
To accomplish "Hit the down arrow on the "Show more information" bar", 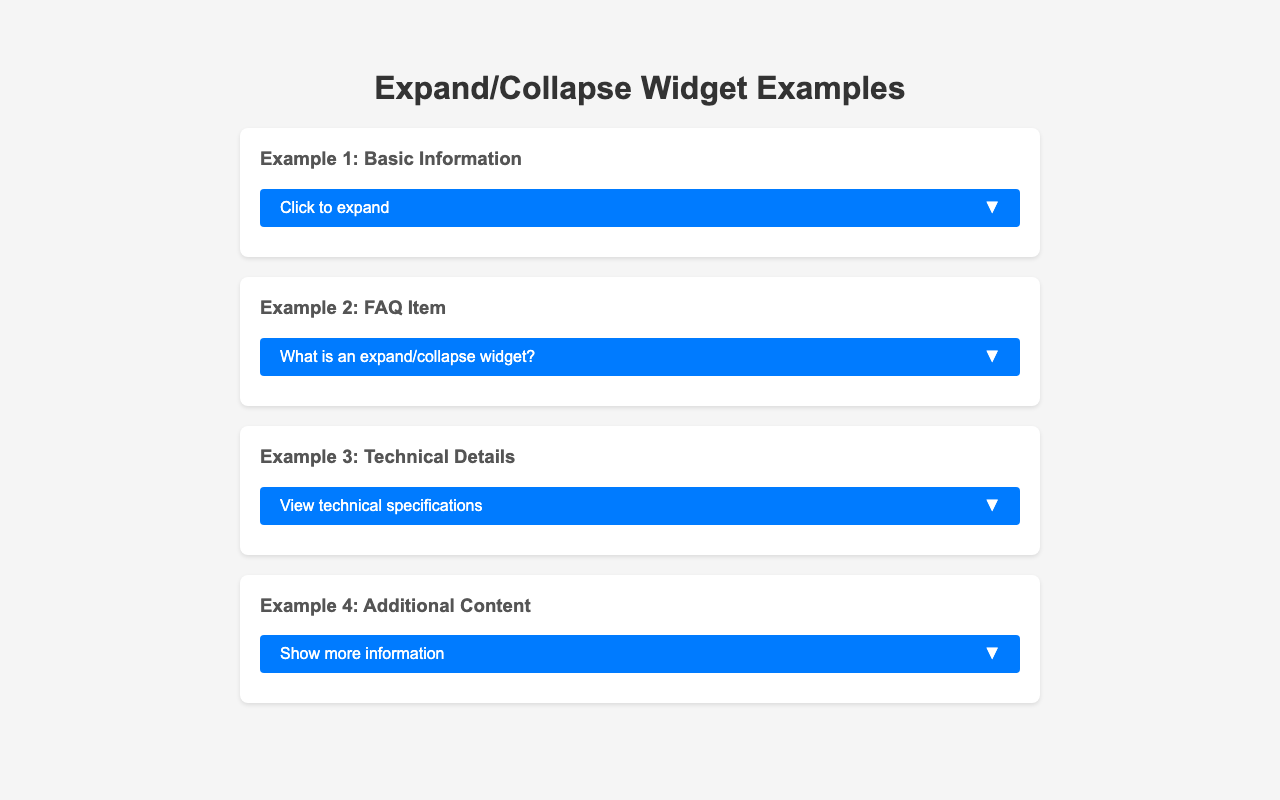I will point(992,653).
